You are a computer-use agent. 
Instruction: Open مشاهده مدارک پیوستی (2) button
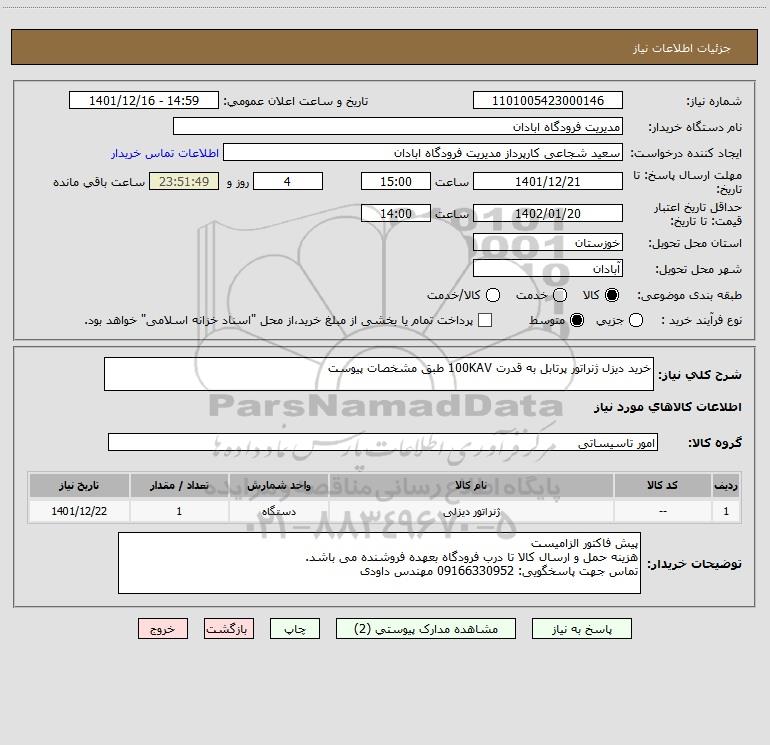426,629
